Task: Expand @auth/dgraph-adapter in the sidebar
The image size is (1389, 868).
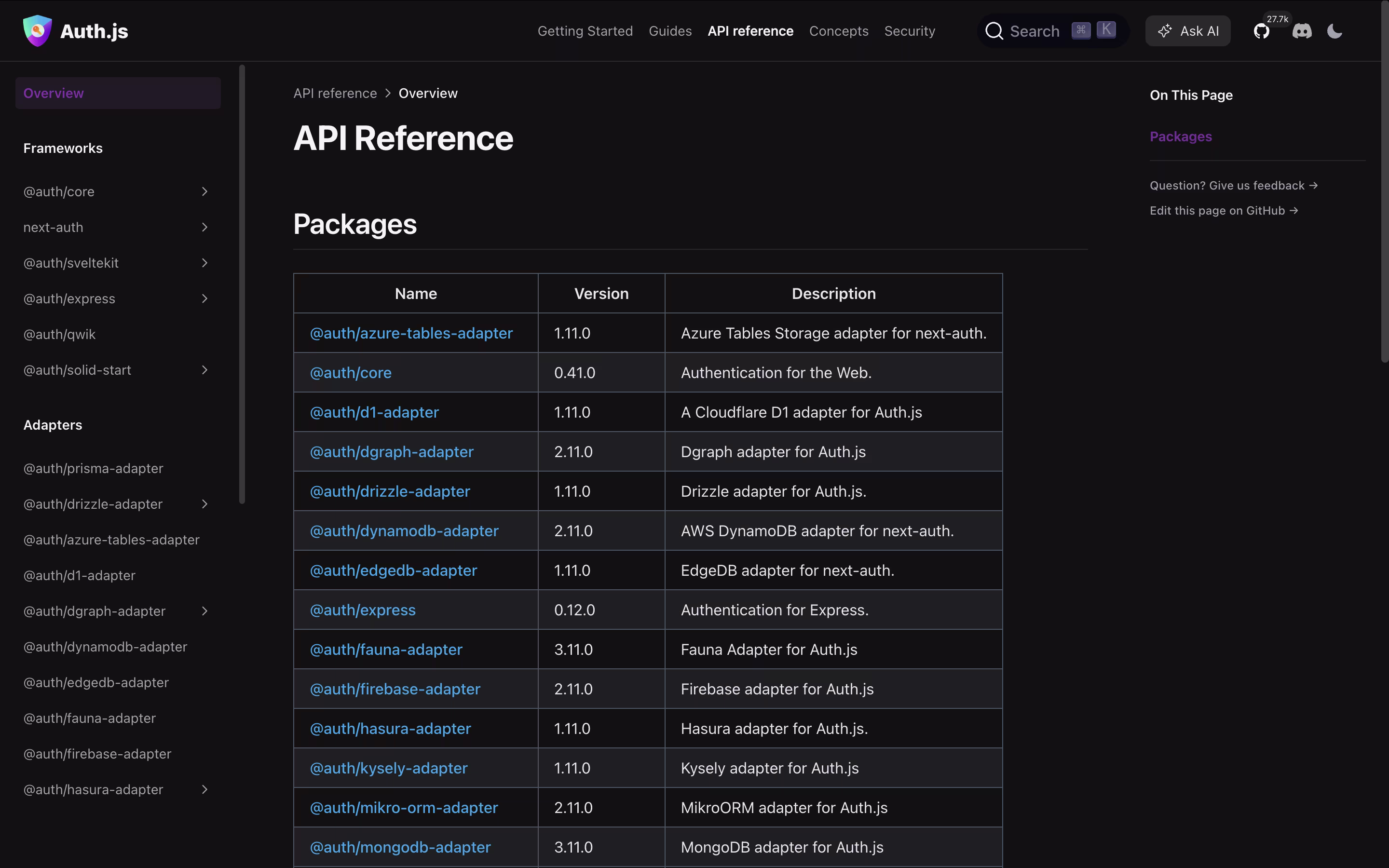Action: click(x=204, y=611)
